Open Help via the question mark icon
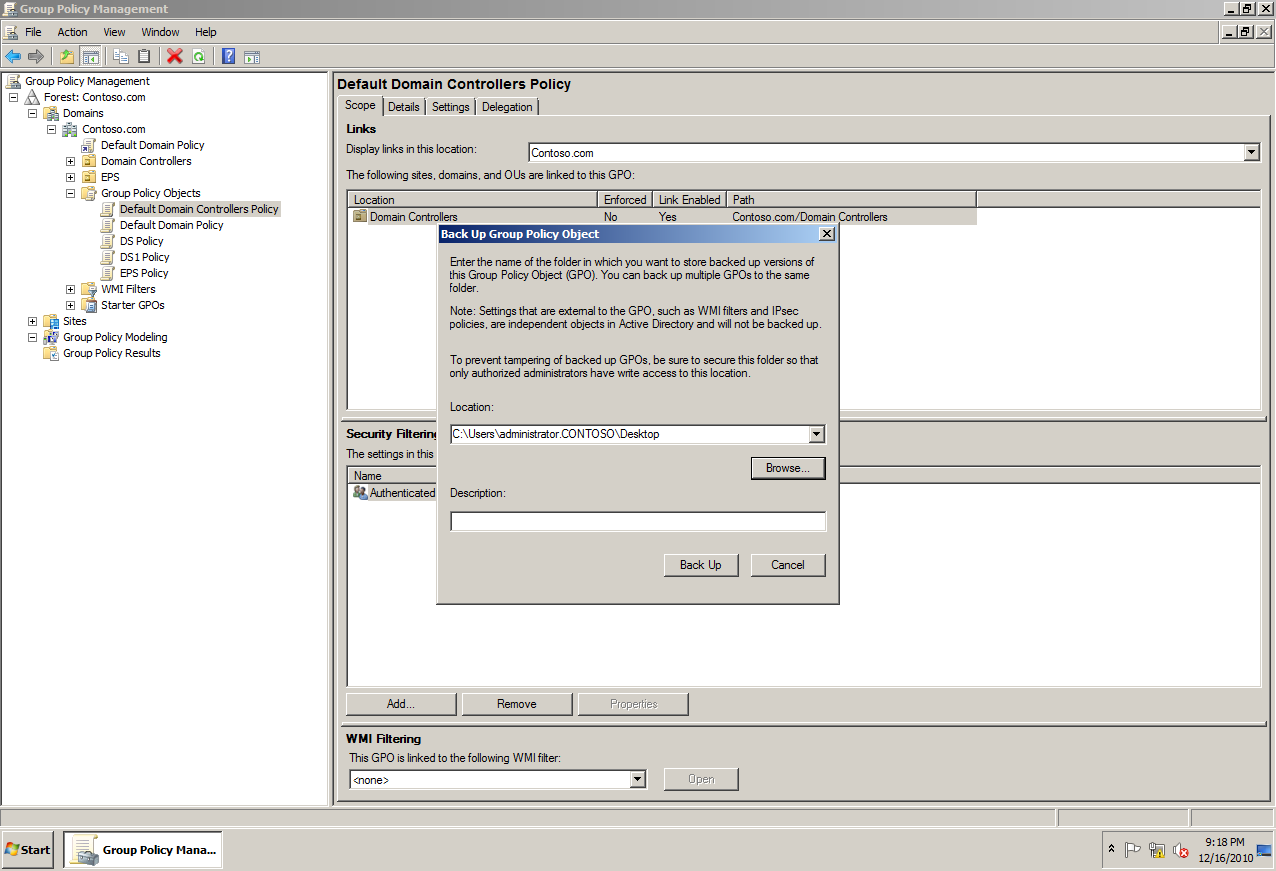Screen dimensions: 1276x871 [x=227, y=56]
